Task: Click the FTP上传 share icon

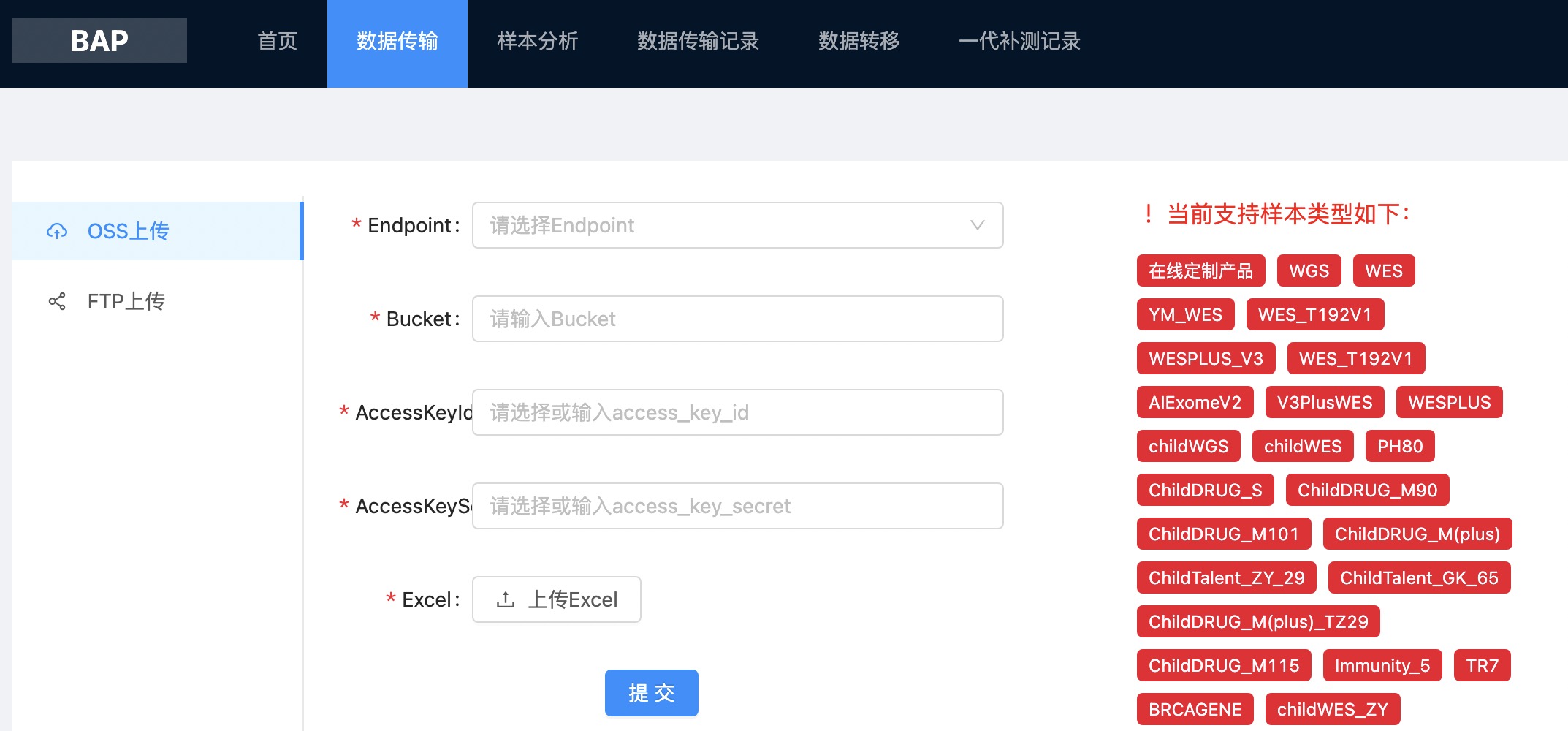Action: (57, 301)
